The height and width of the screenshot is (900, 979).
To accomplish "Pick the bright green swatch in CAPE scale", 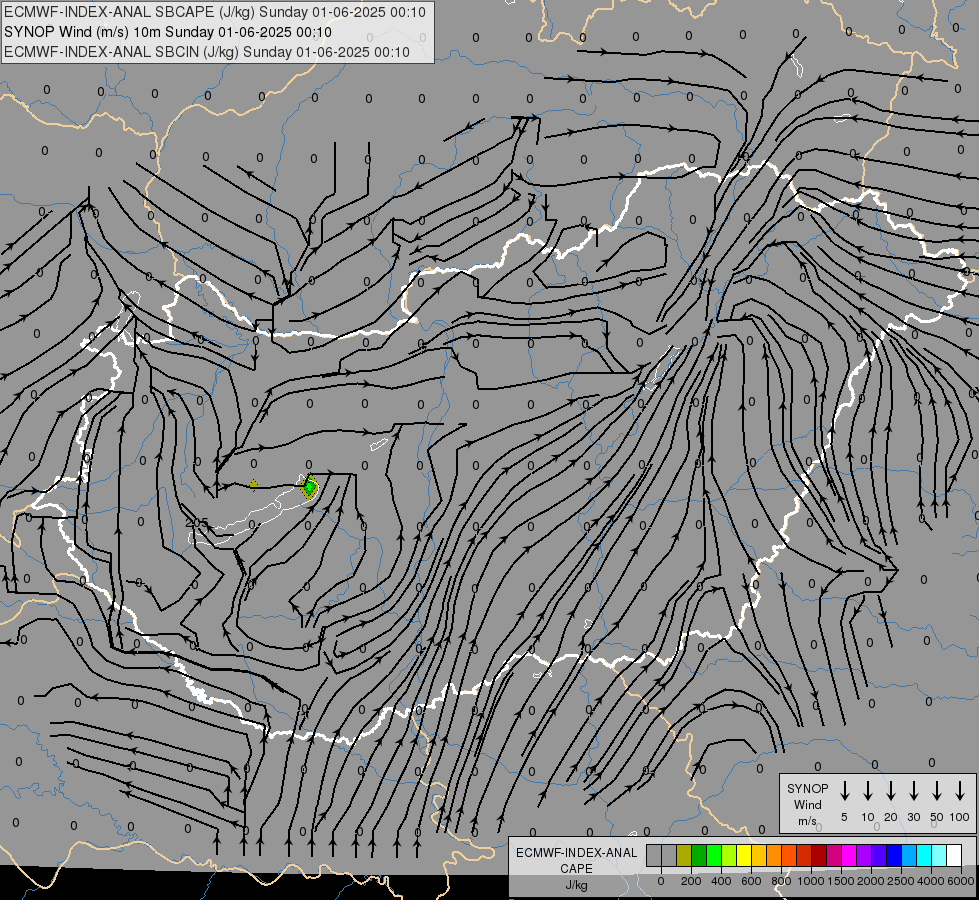I will pos(714,855).
